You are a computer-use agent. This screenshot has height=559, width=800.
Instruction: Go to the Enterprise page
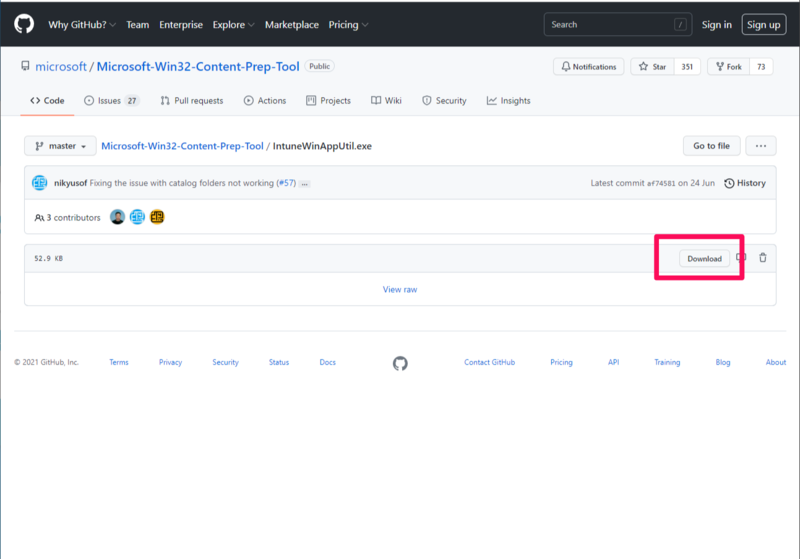[181, 24]
